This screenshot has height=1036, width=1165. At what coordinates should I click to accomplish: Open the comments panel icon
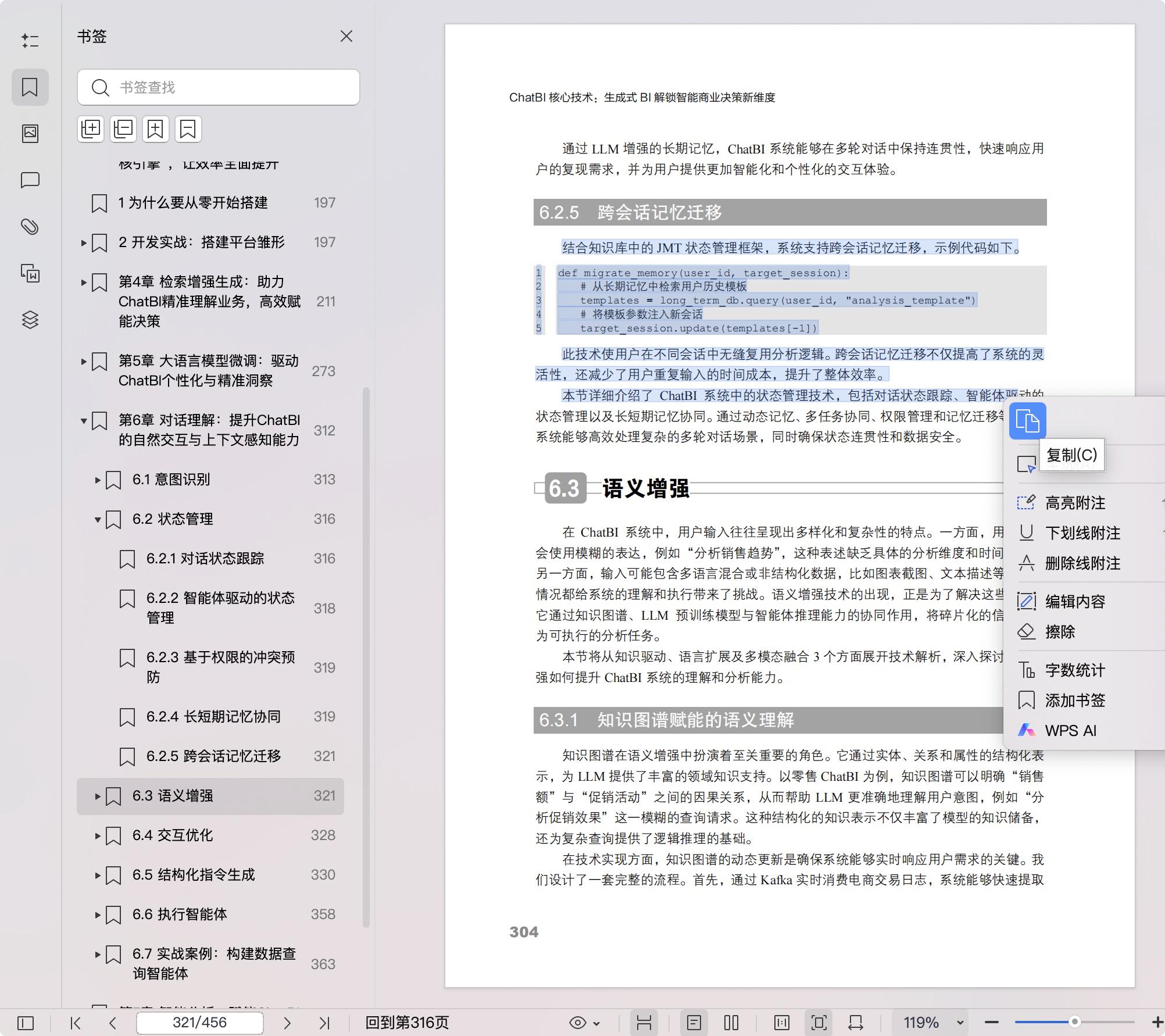pyautogui.click(x=30, y=180)
